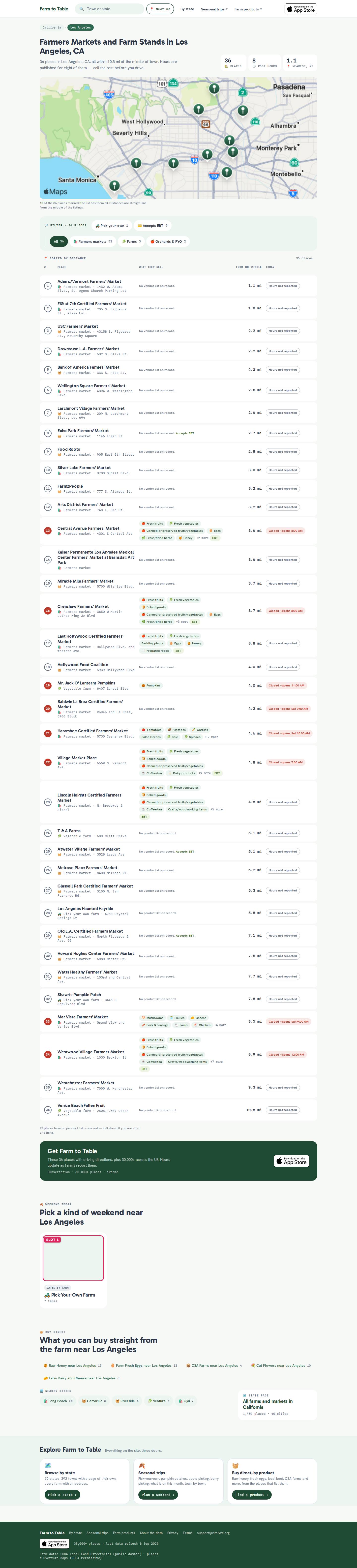Expand '+3 more' in Crenshaw Farmers' Market row

(x=182, y=621)
